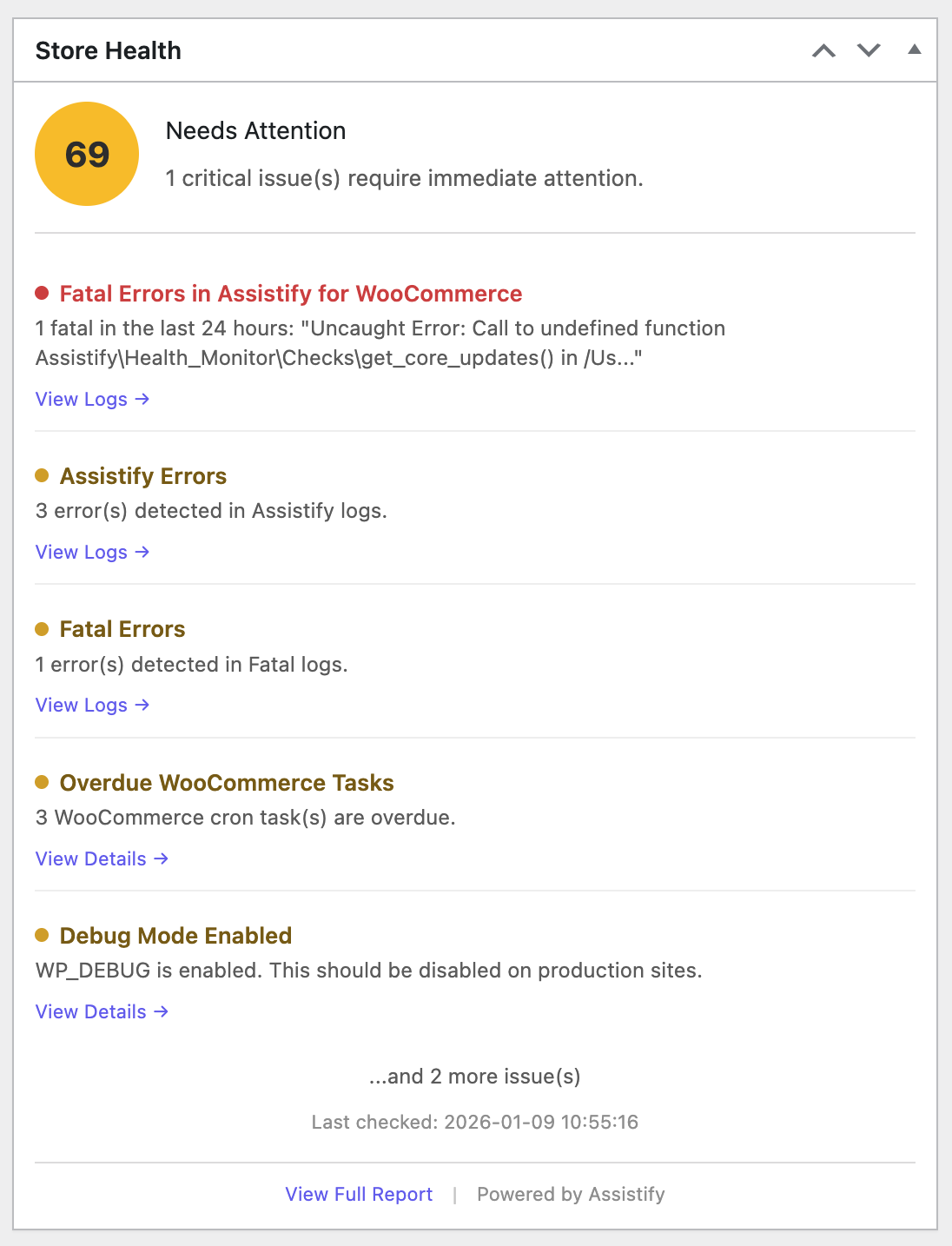Click the arrow after Overdue Tasks View Details
The height and width of the screenshot is (1246, 952).
point(162,858)
